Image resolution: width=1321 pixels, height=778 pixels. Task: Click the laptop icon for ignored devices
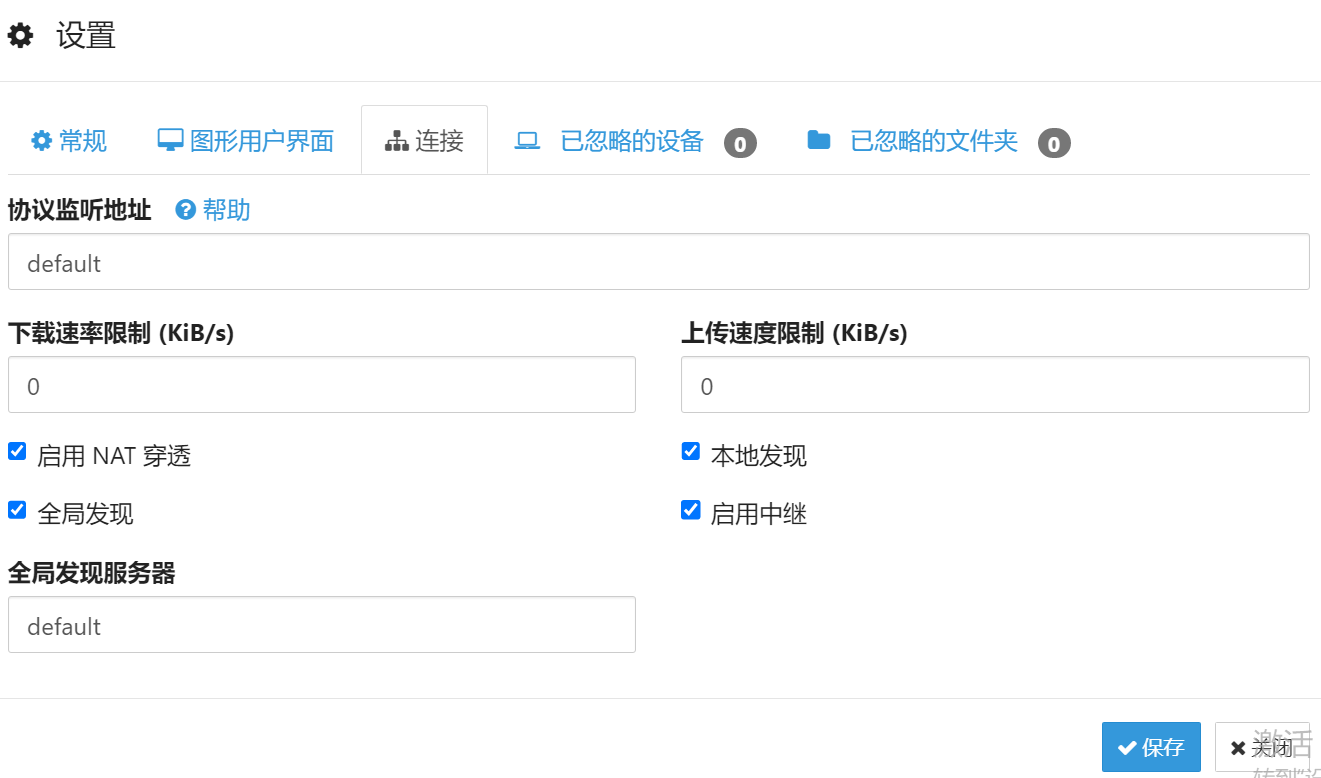pyautogui.click(x=527, y=141)
